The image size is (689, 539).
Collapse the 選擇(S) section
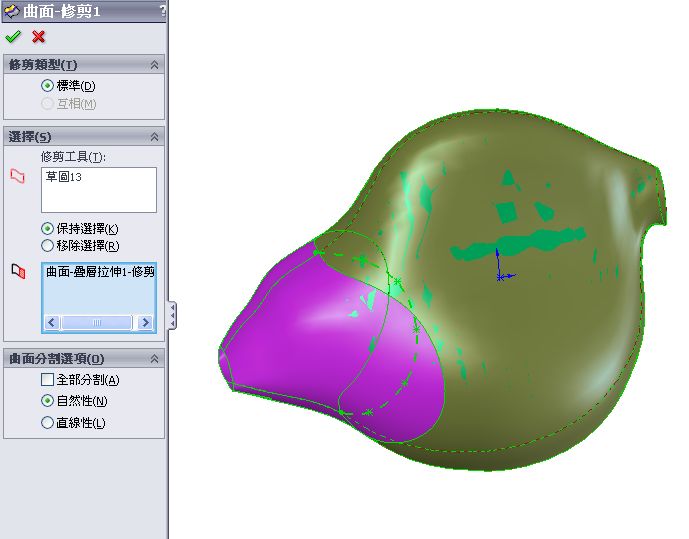(x=154, y=137)
